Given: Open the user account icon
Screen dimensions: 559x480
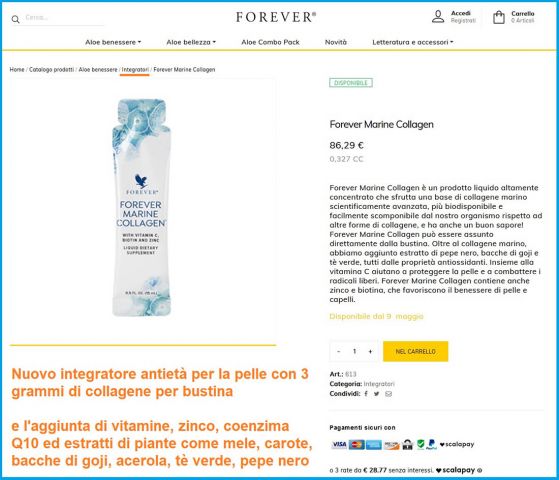Looking at the screenshot, I should (x=438, y=16).
